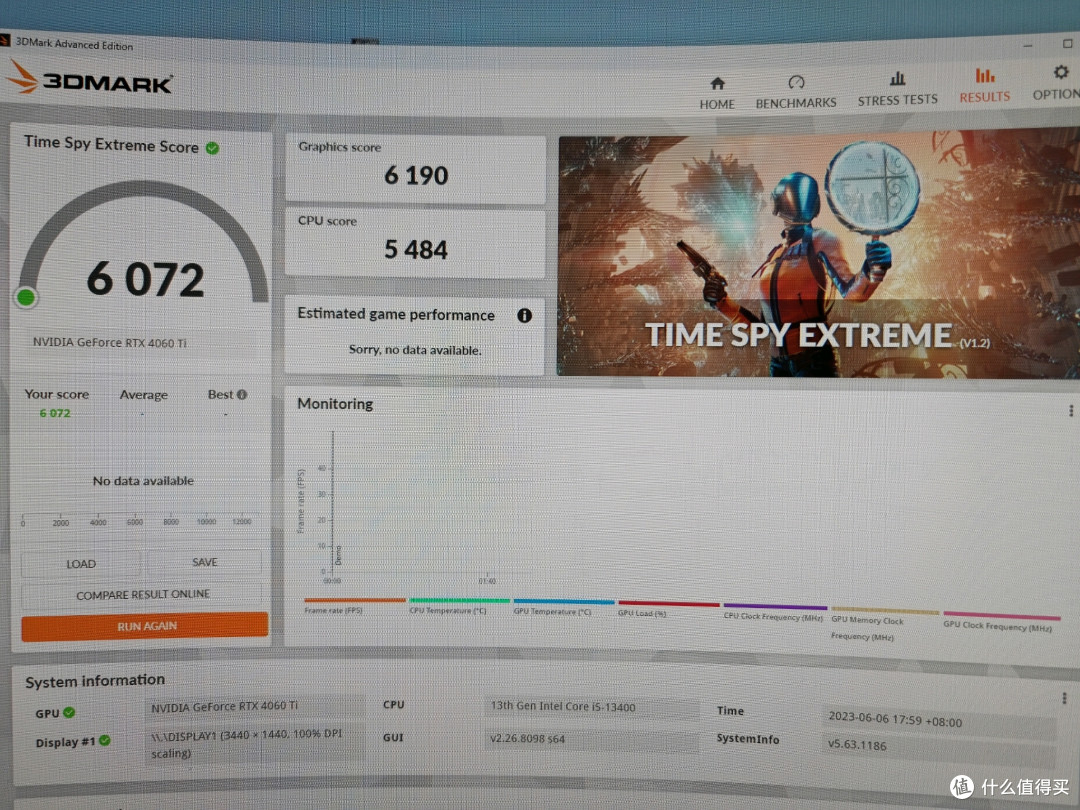
Task: Click green check icon beside GPU label
Action: pyautogui.click(x=69, y=712)
